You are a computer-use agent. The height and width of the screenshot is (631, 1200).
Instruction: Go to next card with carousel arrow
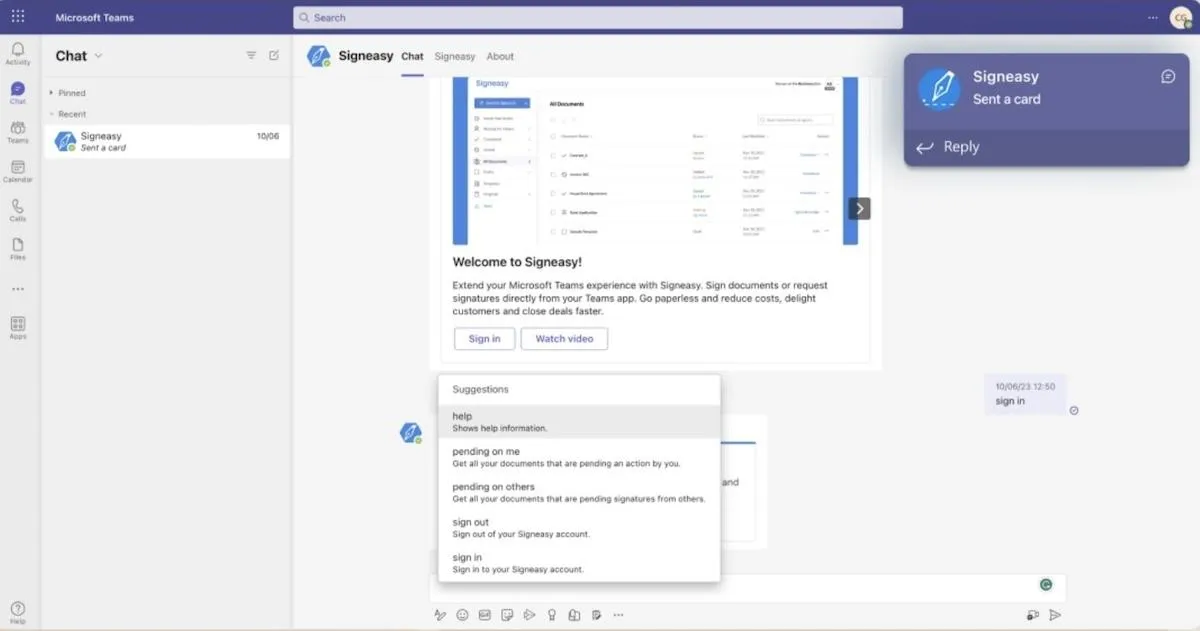point(860,208)
